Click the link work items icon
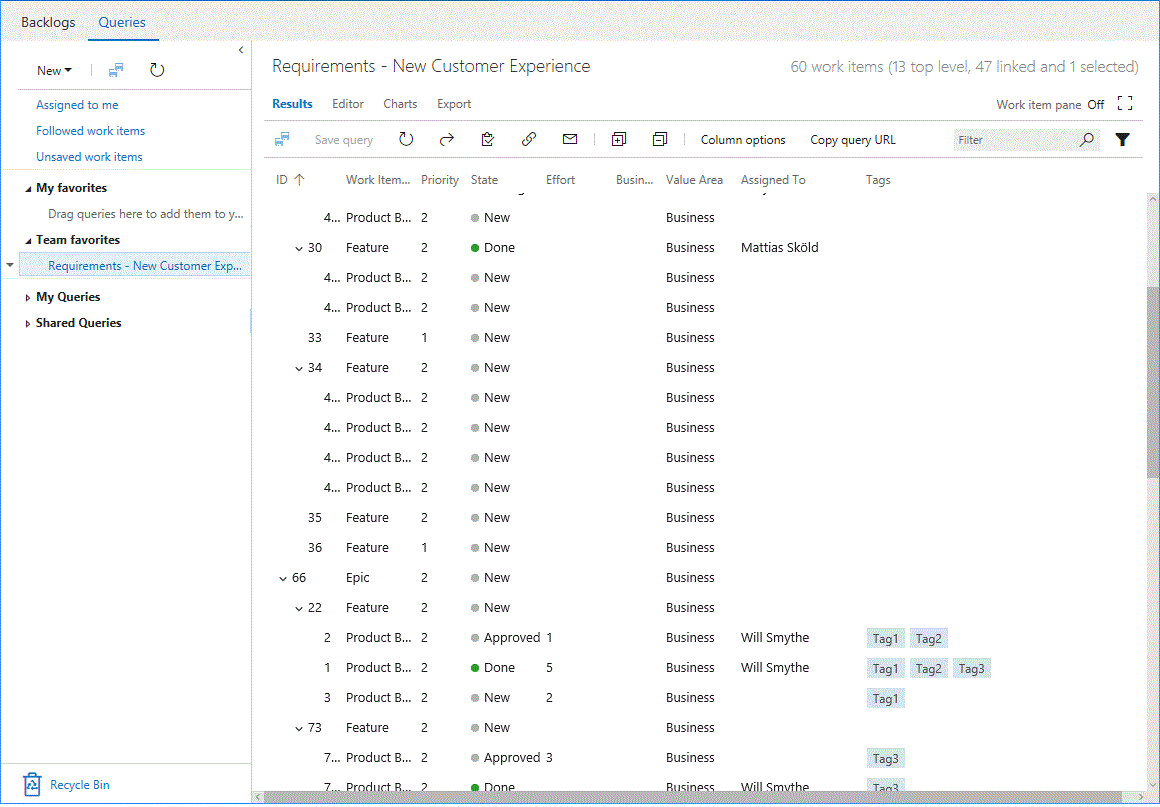 [529, 140]
